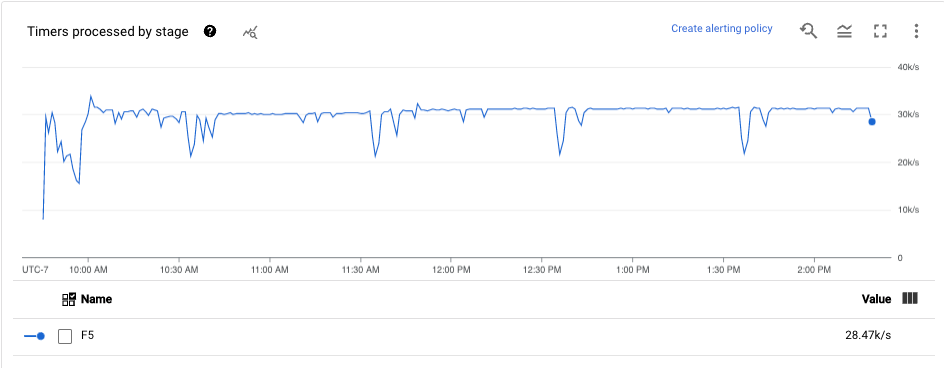
Task: Click the F5 legend row label
Action: (x=87, y=335)
